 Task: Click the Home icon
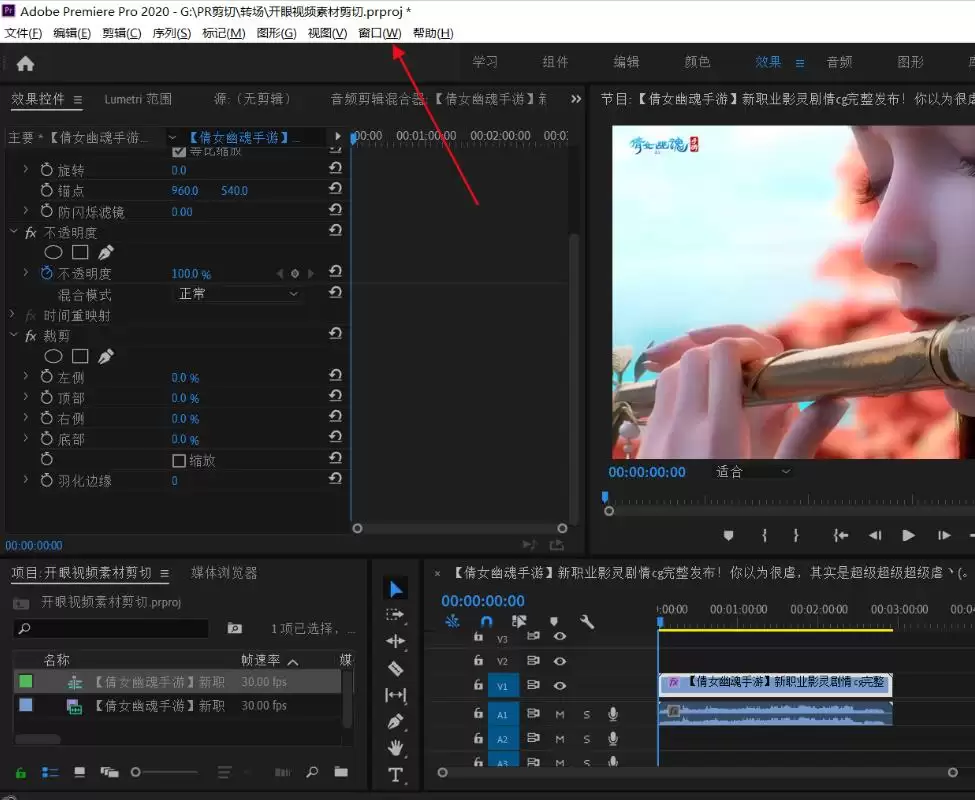(25, 63)
